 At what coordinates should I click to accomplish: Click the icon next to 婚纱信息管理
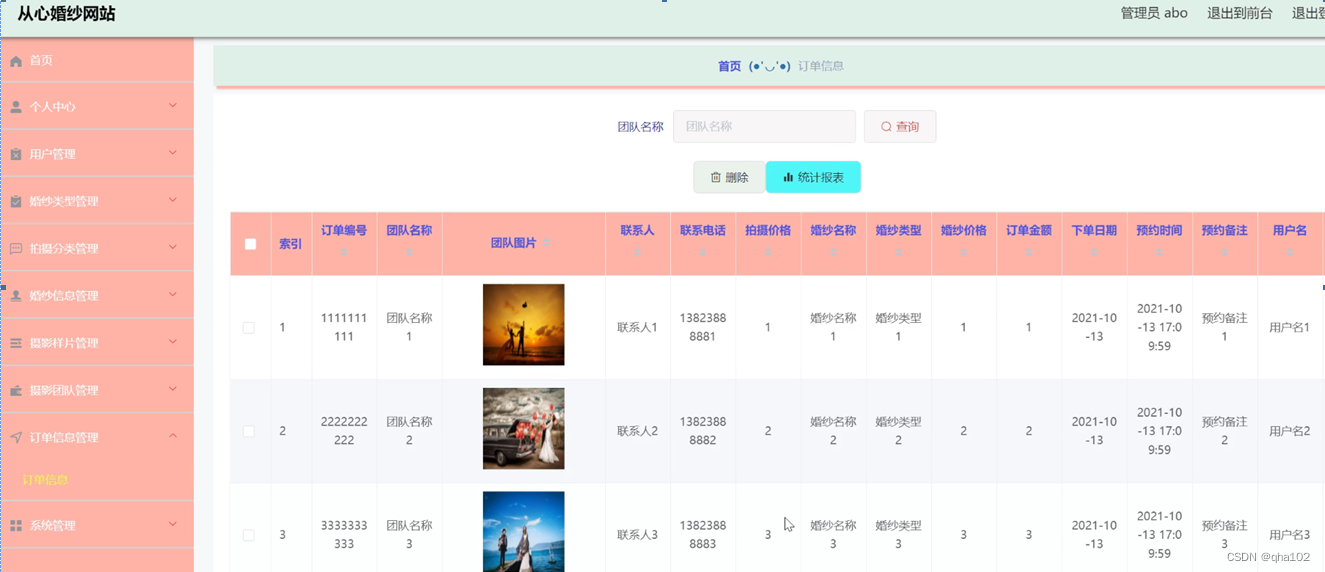(16, 296)
